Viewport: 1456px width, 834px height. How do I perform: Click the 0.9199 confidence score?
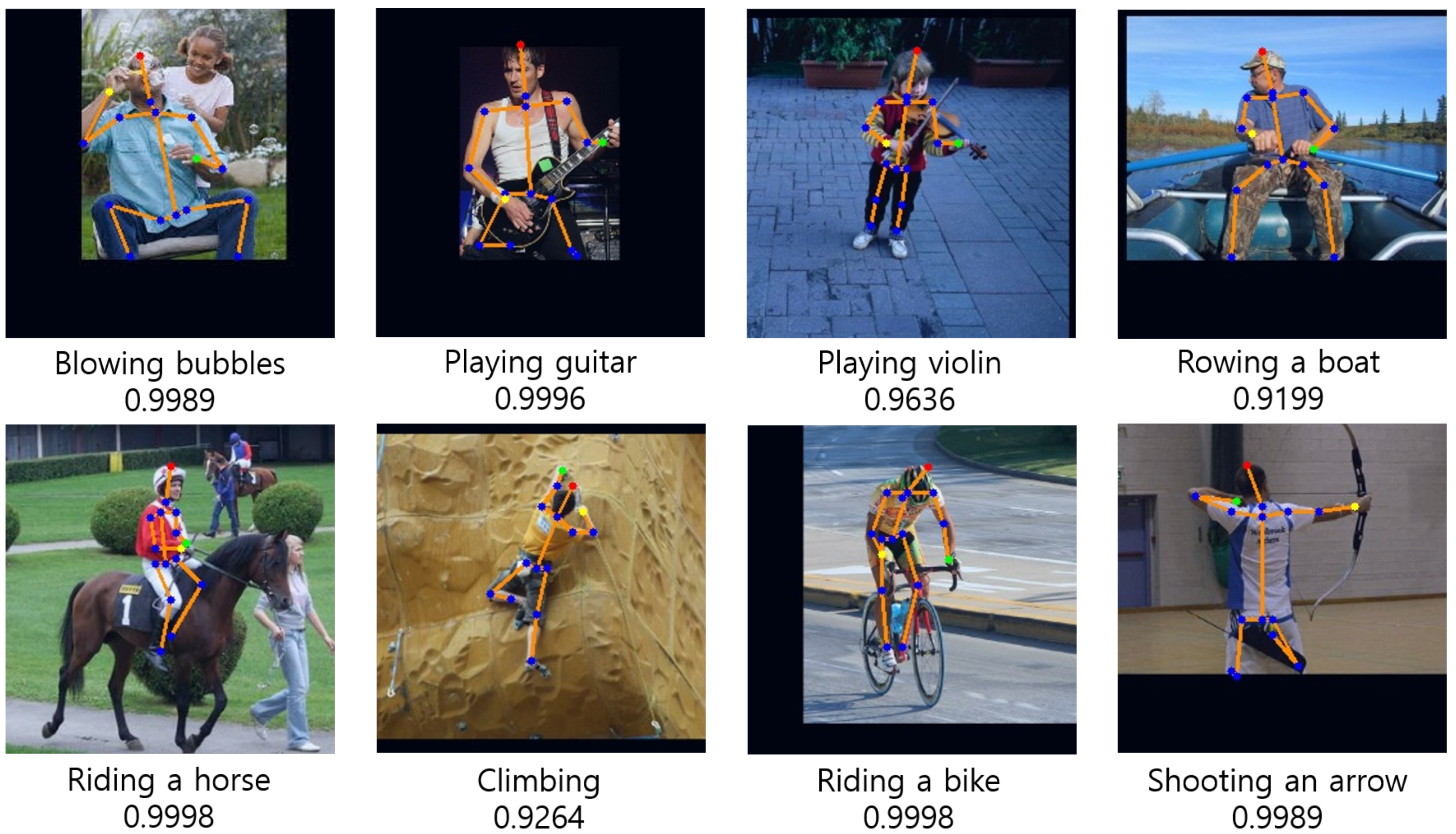[x=1278, y=399]
